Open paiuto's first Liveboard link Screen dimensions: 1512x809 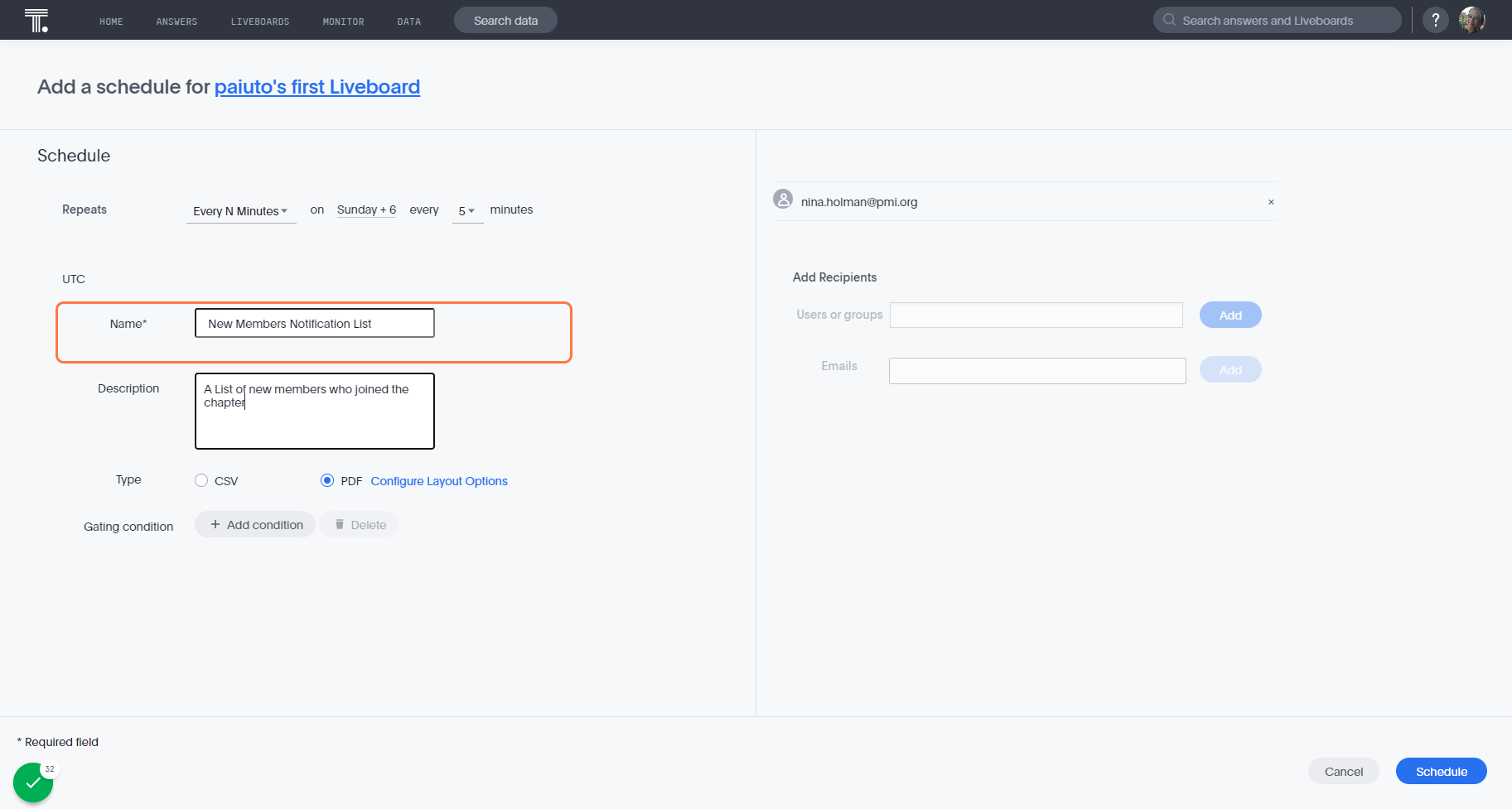pyautogui.click(x=317, y=87)
